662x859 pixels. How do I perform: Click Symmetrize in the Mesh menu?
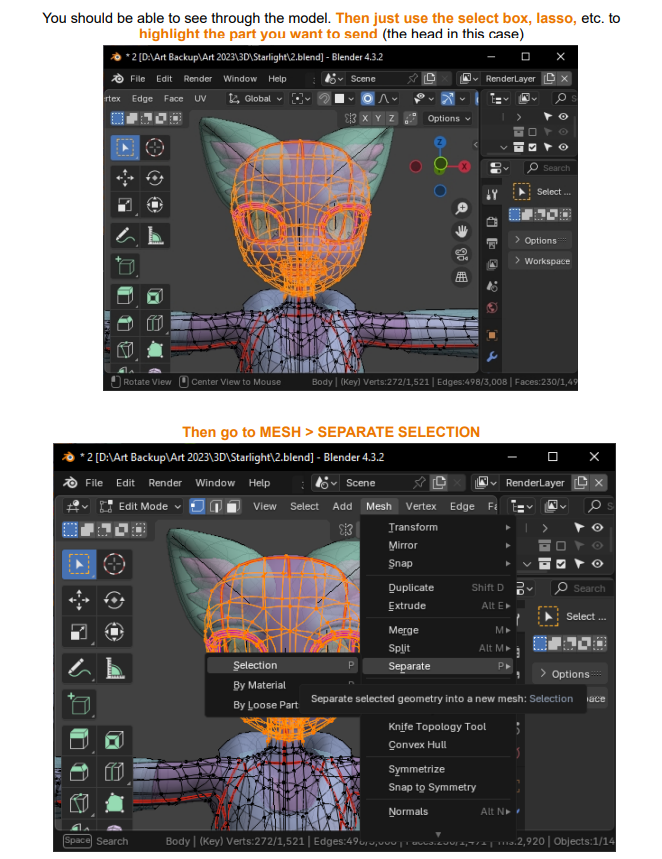tap(416, 769)
